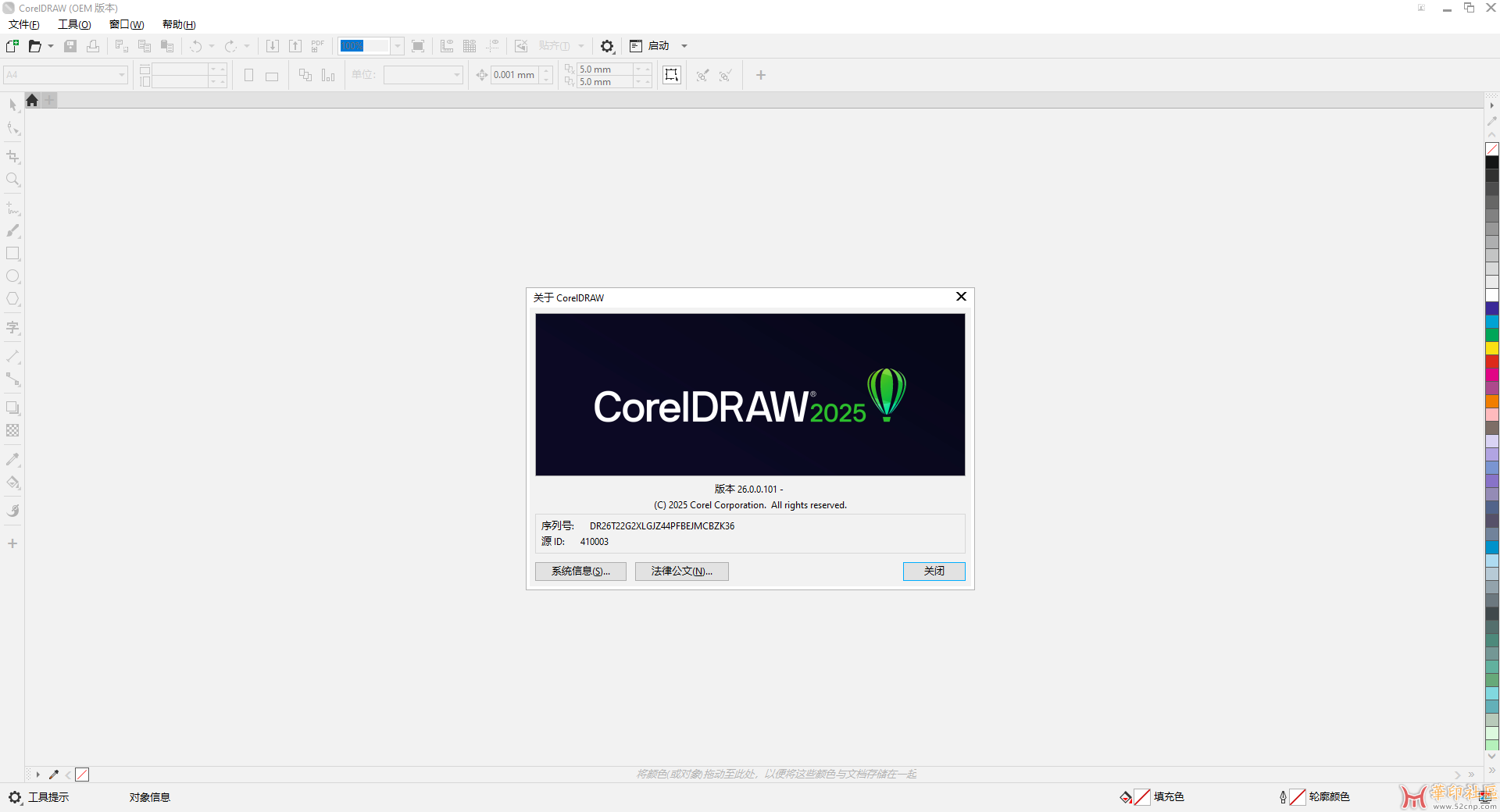Expand the Open recent dropdown arrow
Viewport: 1500px width, 812px height.
pos(51,46)
